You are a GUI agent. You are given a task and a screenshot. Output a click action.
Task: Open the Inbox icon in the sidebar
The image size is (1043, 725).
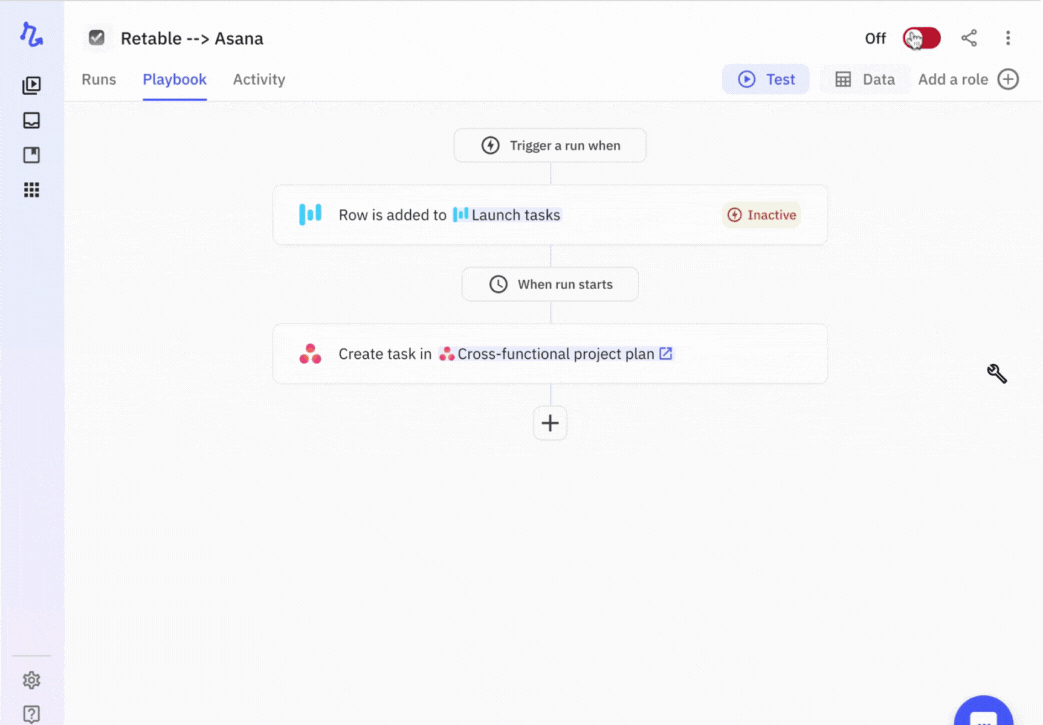[31, 120]
